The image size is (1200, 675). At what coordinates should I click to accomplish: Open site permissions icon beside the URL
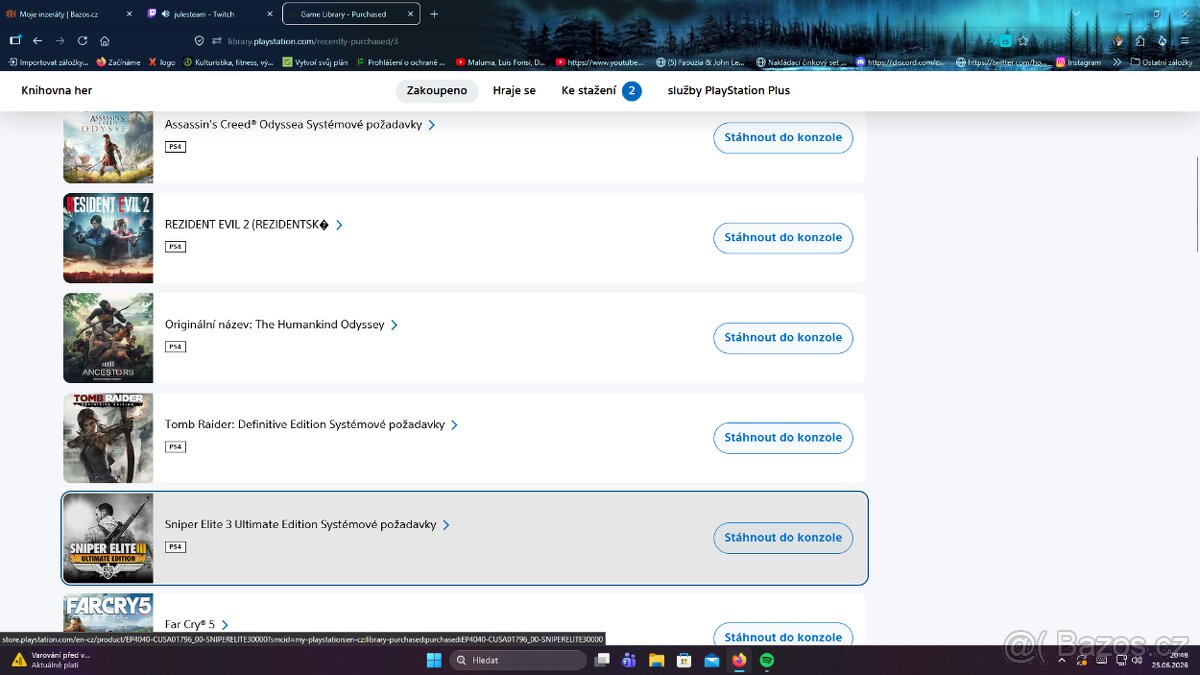pyautogui.click(x=216, y=41)
